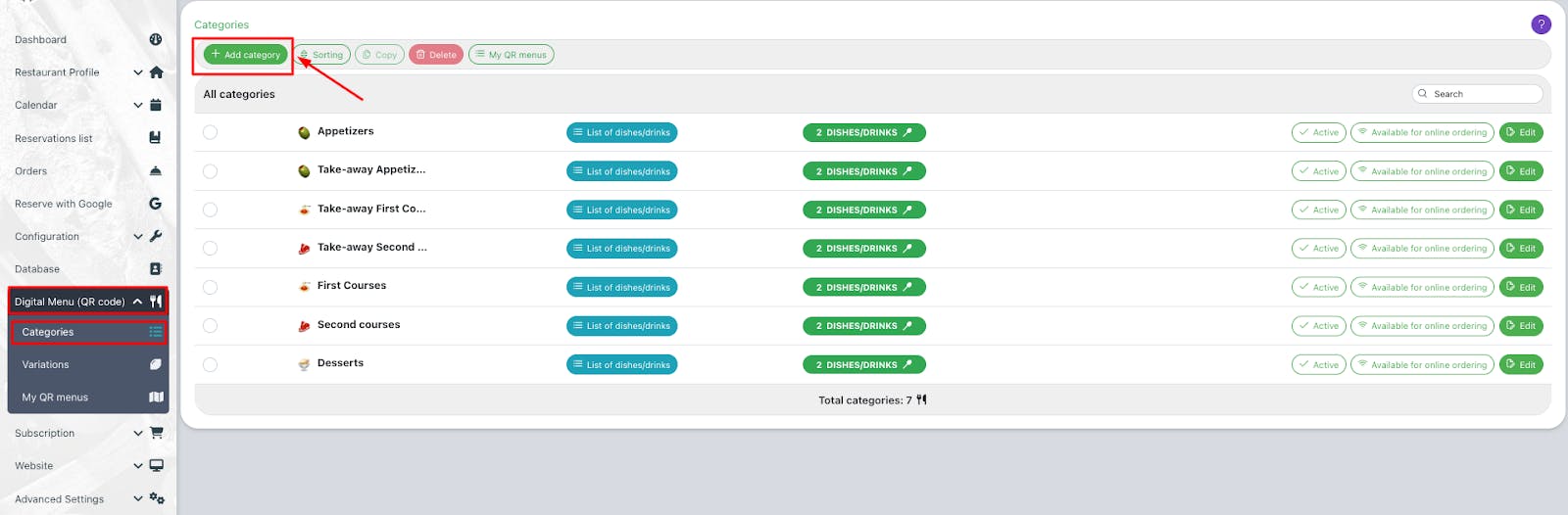Select the Second courses row radio button
This screenshot has width=1568, height=515.
coord(210,326)
